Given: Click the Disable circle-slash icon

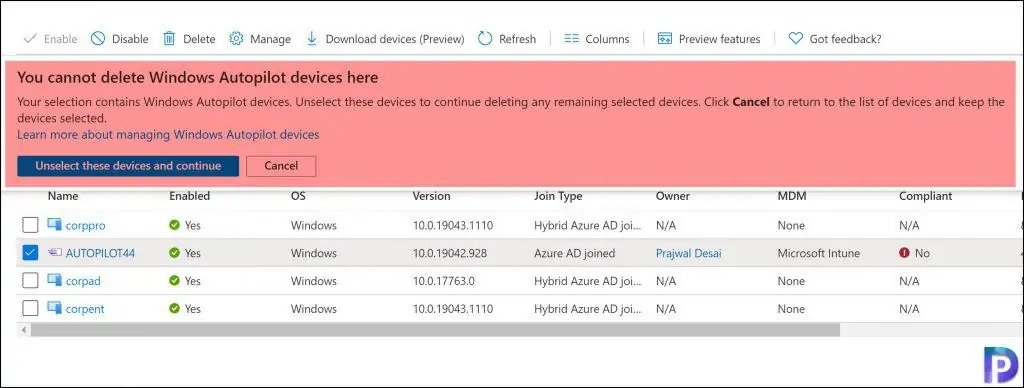Looking at the screenshot, I should (98, 39).
